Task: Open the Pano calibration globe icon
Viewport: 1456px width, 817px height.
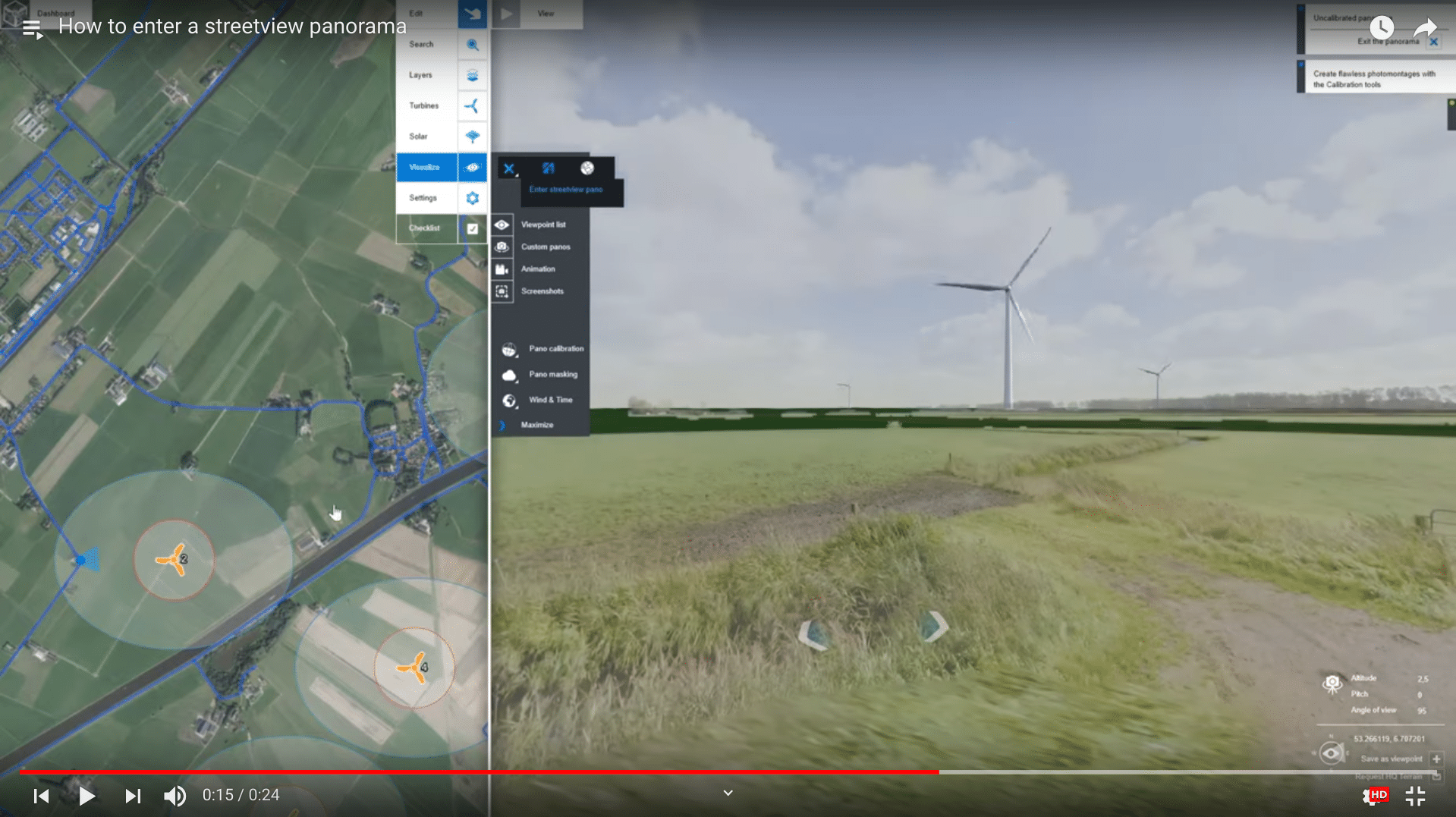Action: 509,350
